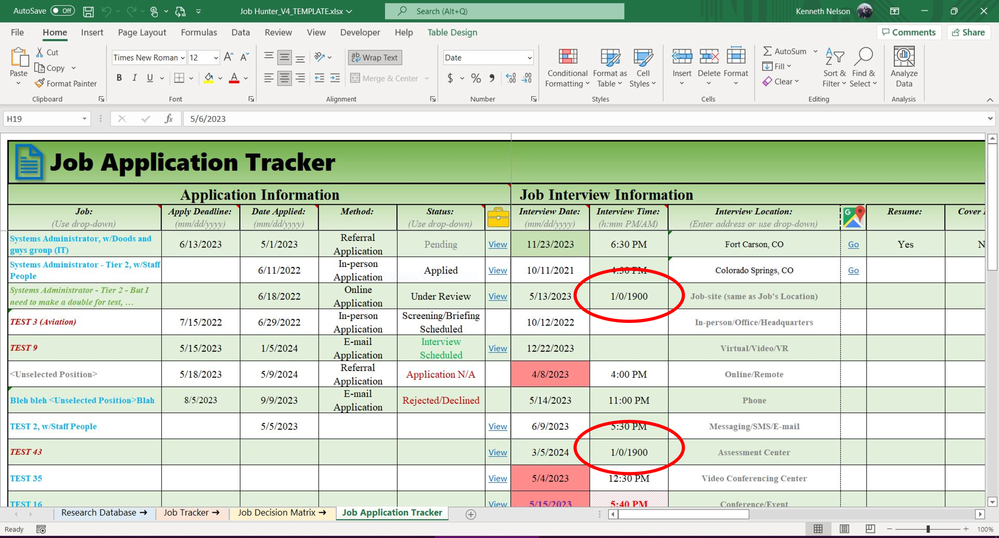
Task: Open Cell Styles gallery
Action: (643, 67)
